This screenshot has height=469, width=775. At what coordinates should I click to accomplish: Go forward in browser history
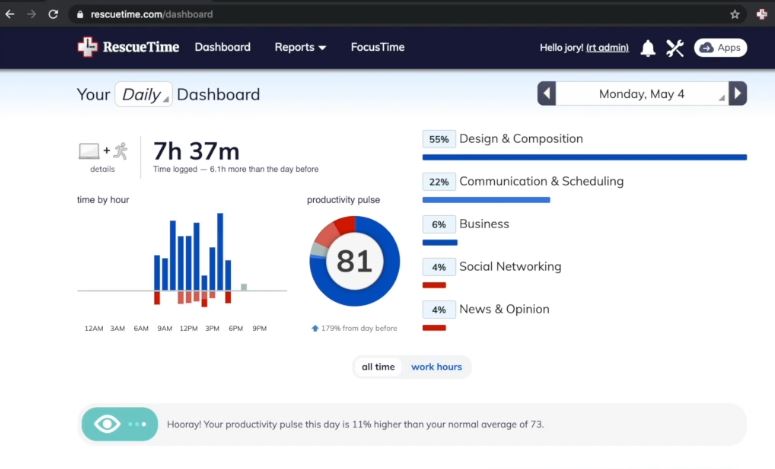click(x=32, y=14)
